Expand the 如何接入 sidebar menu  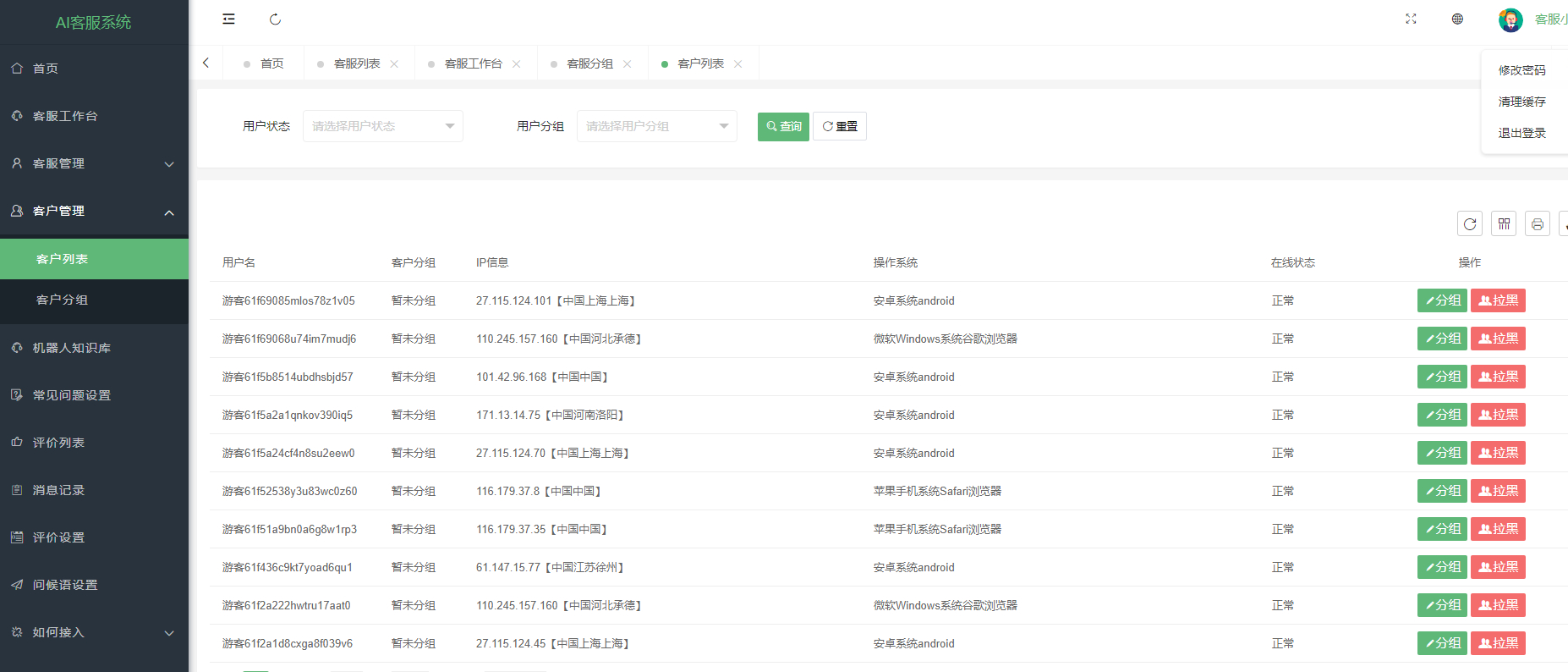tap(94, 632)
